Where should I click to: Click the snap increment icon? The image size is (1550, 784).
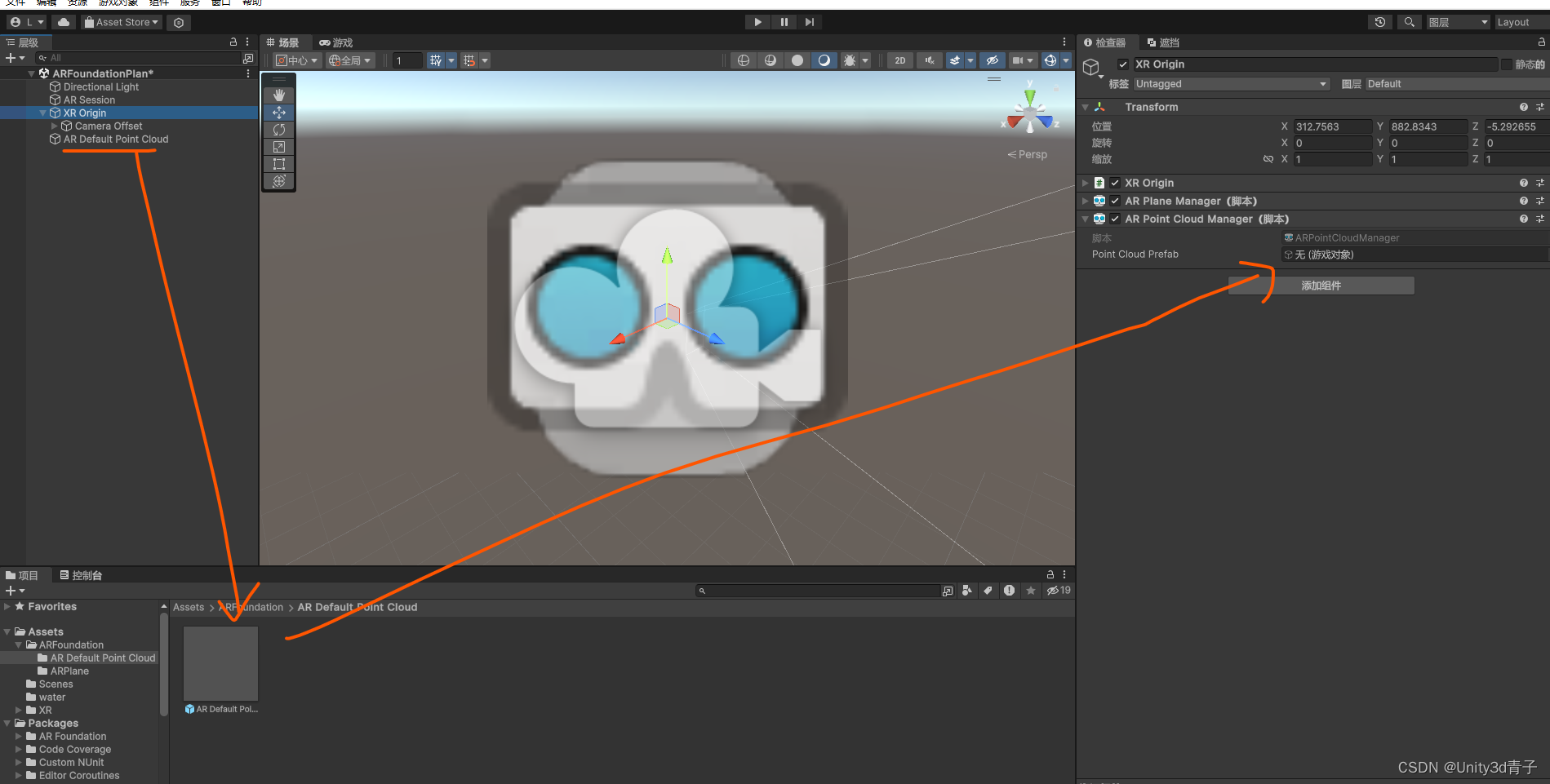coord(469,60)
